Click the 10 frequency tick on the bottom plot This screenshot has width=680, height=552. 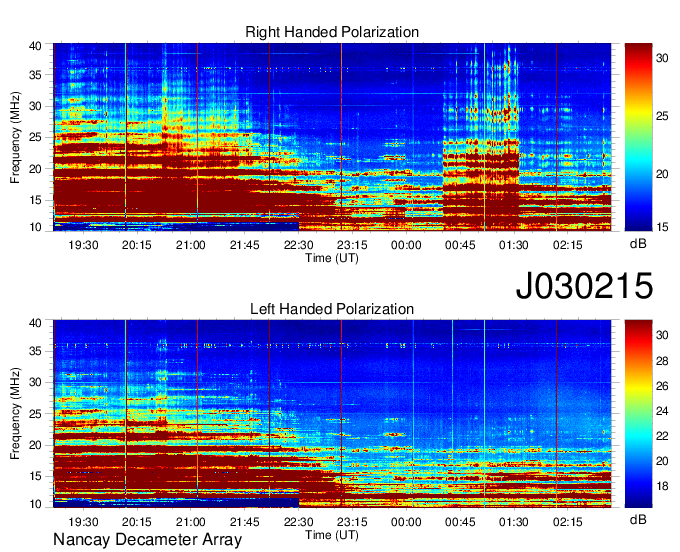pyautogui.click(x=36, y=504)
